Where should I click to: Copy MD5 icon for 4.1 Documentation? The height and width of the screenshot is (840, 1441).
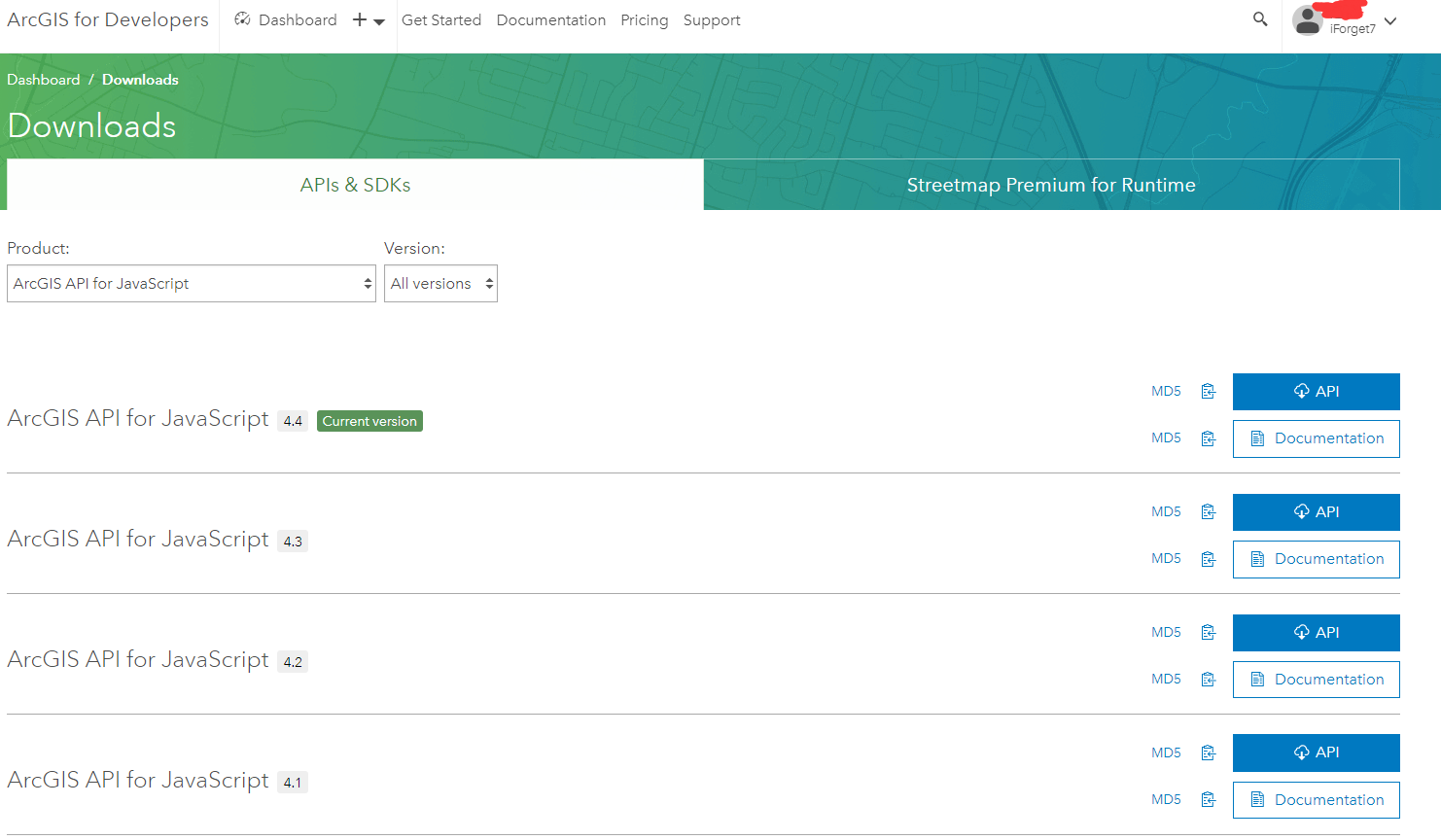tap(1209, 799)
